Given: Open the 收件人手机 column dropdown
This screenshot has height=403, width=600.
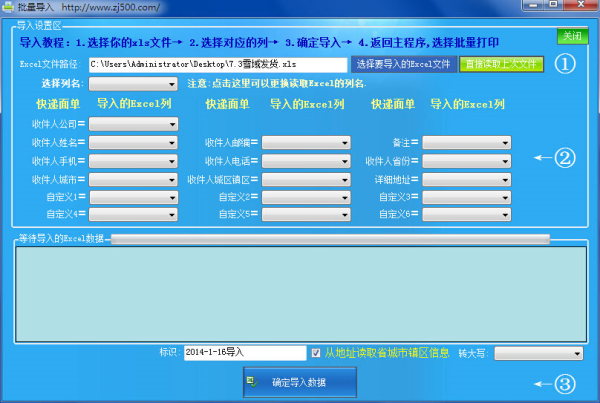Looking at the screenshot, I should click(133, 161).
